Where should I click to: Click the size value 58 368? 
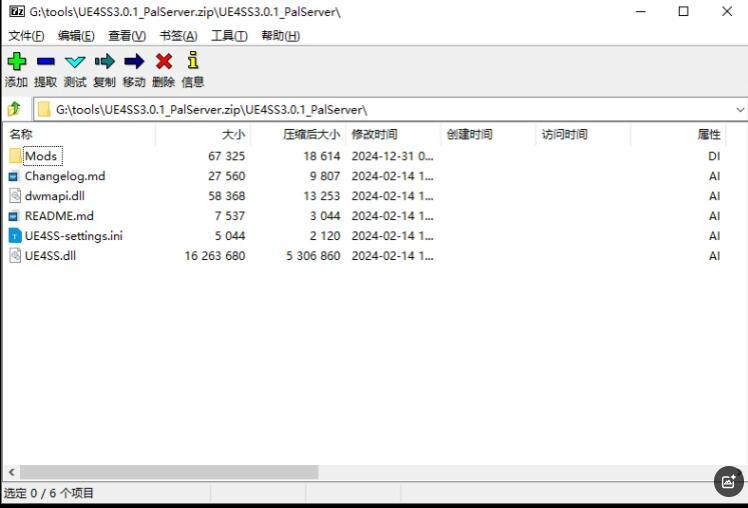click(226, 196)
